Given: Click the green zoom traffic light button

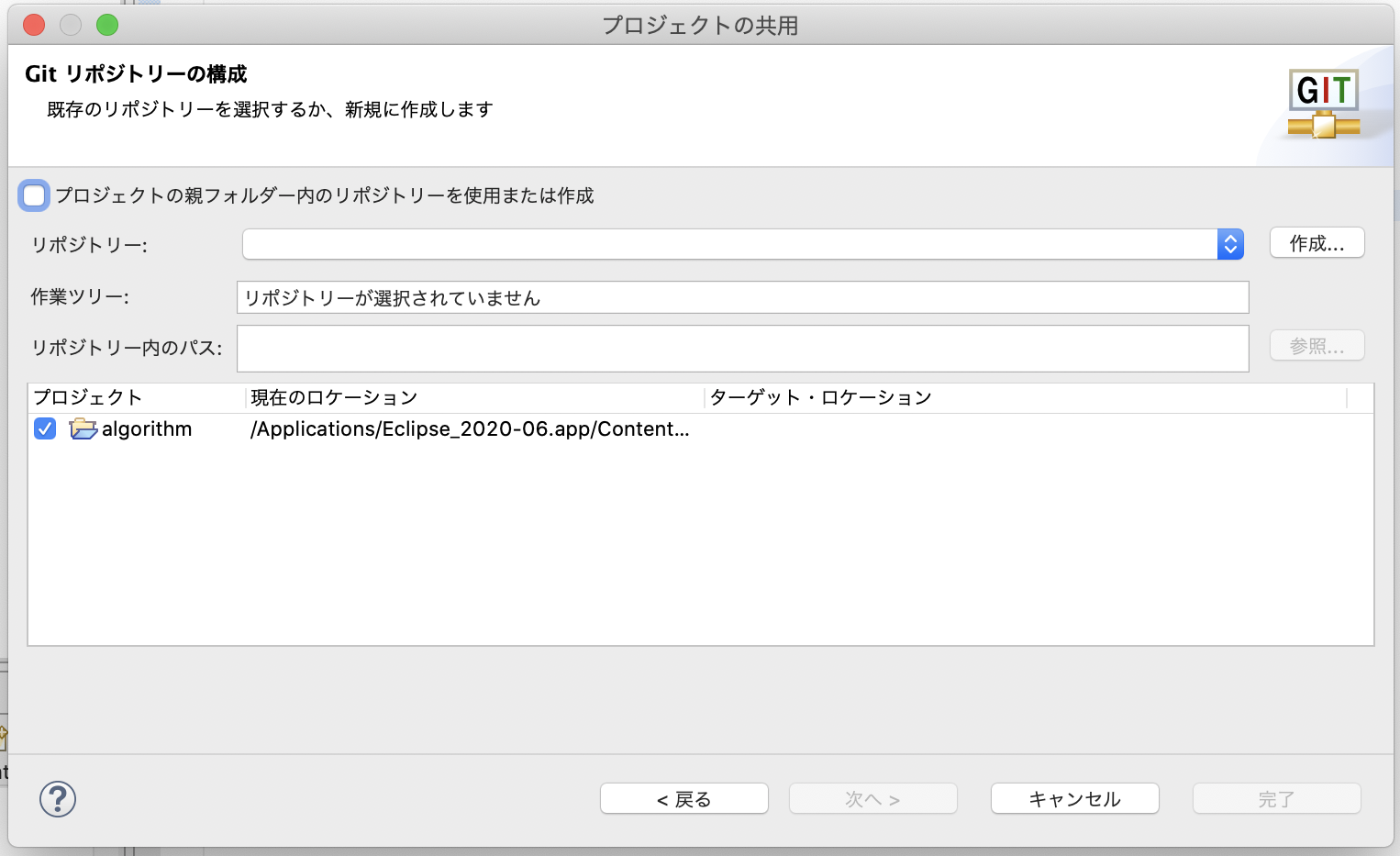Looking at the screenshot, I should [x=106, y=25].
